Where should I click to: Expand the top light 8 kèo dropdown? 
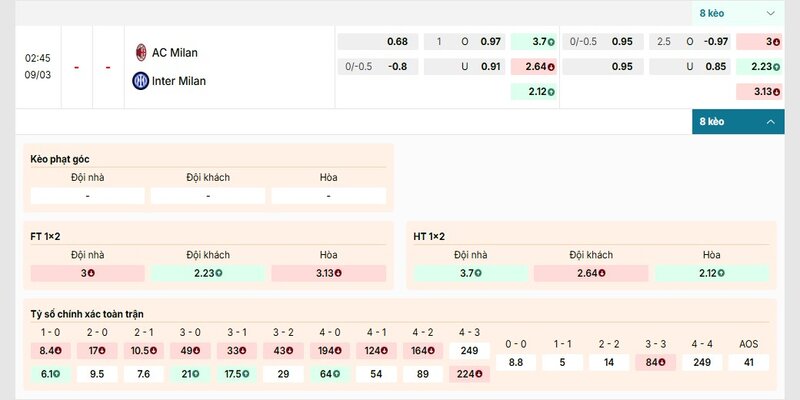[738, 13]
